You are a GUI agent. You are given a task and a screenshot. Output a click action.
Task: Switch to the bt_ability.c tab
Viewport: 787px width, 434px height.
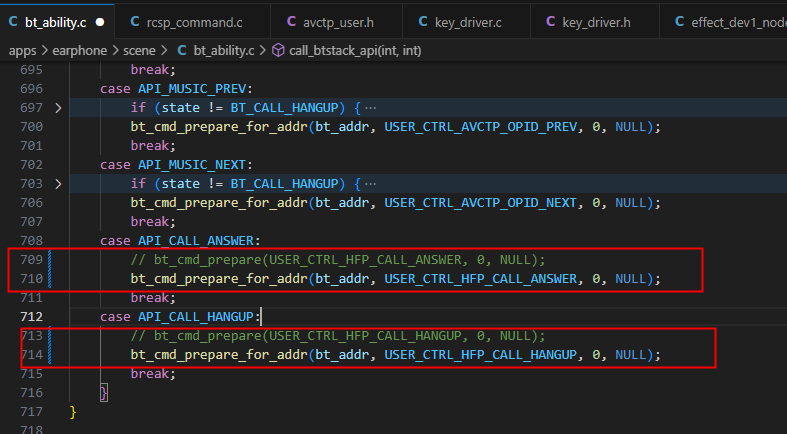[x=57, y=22]
